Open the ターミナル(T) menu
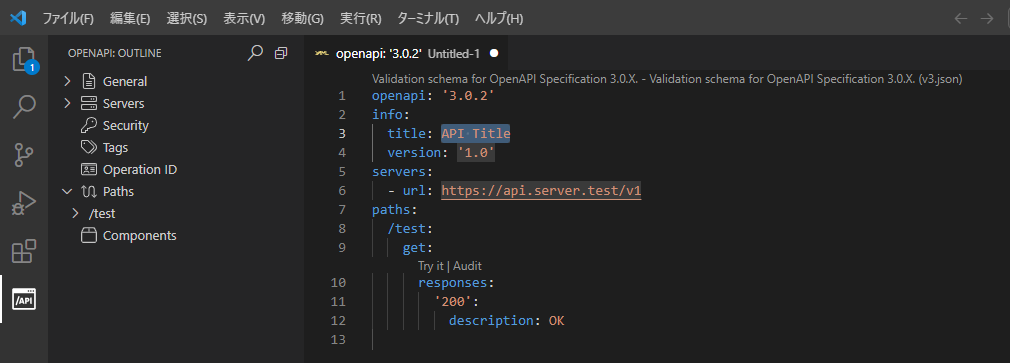This screenshot has width=1010, height=363. (x=428, y=19)
